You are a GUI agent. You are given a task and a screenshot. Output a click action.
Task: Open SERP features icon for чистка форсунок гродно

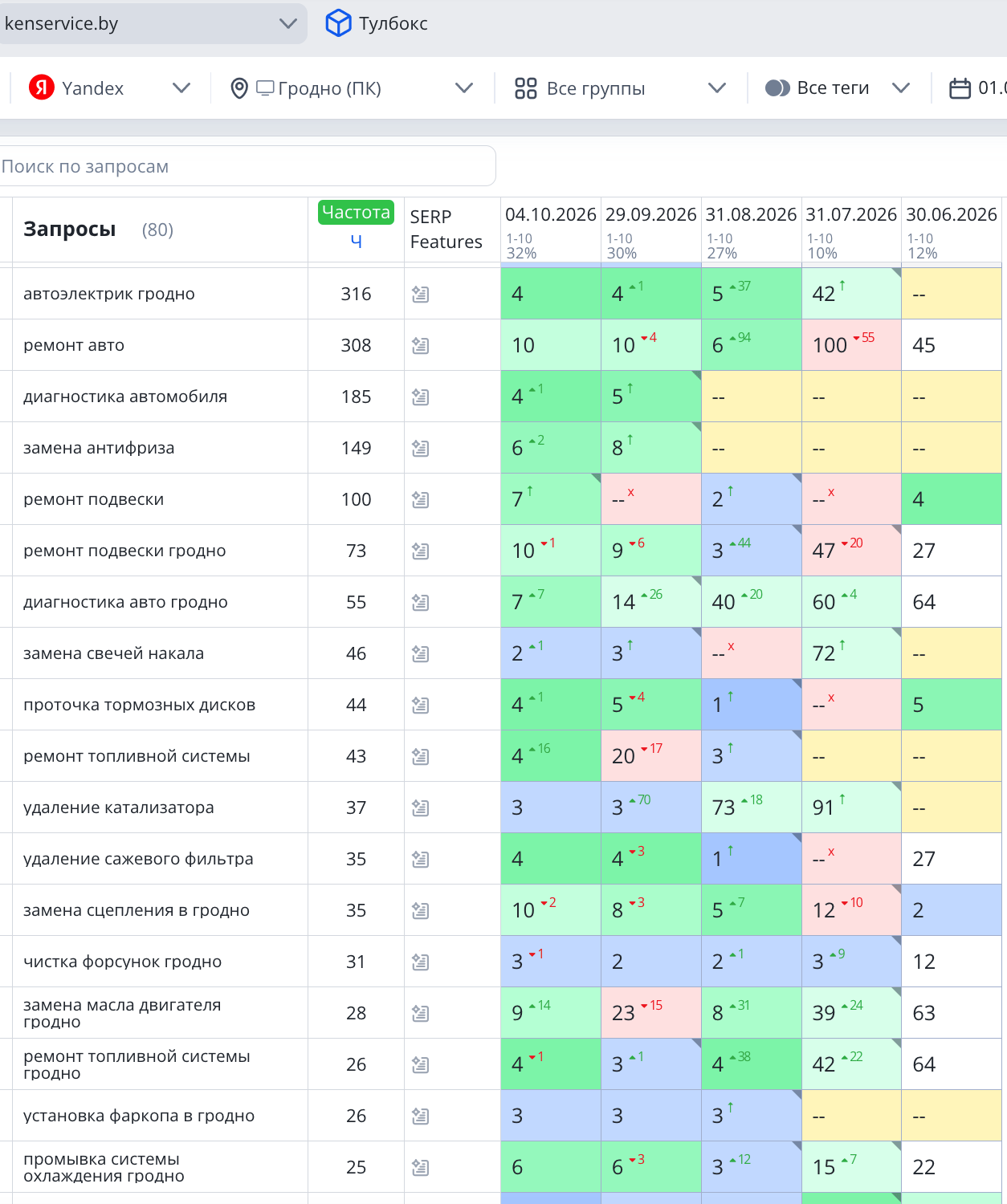point(420,962)
